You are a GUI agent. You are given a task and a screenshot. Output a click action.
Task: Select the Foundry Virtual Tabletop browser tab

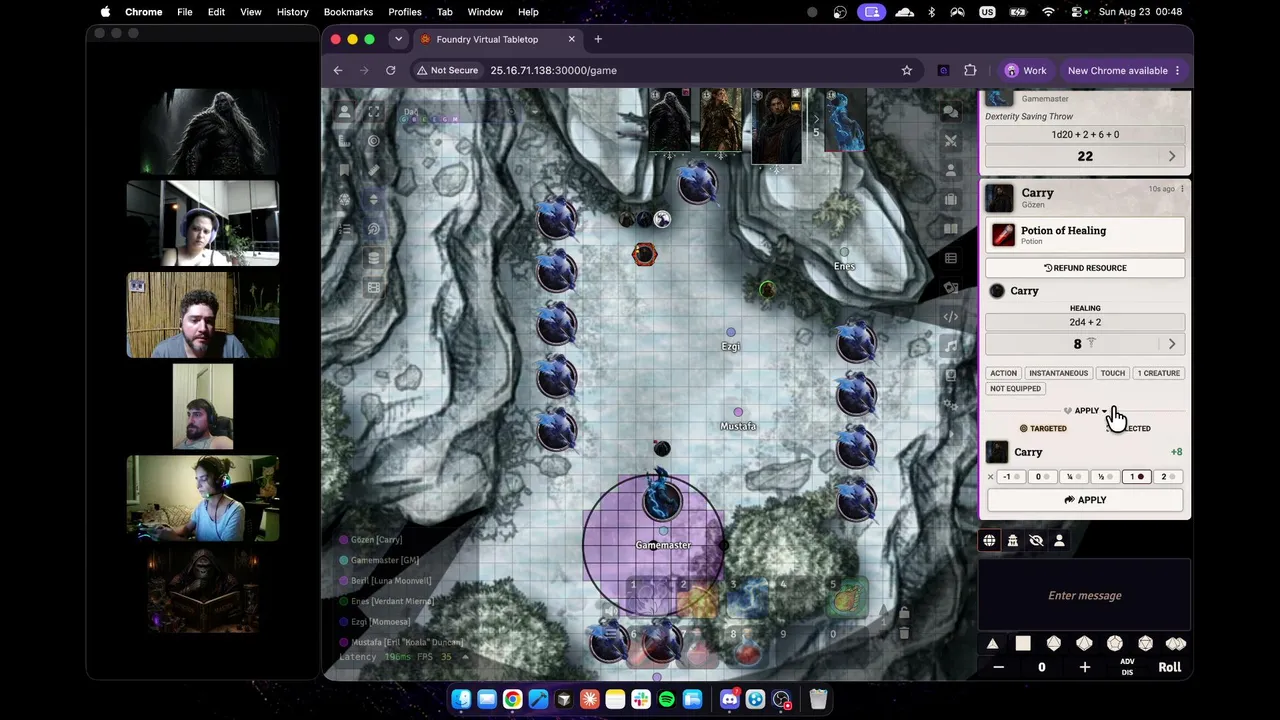[x=497, y=39]
